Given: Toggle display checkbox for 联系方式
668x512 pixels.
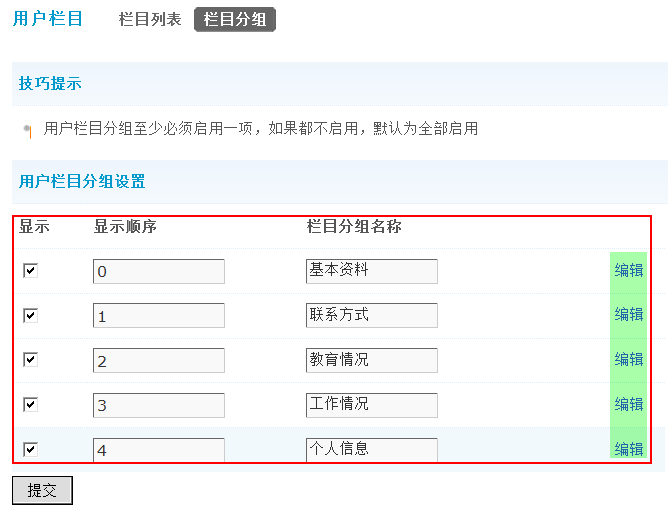Looking at the screenshot, I should (30, 315).
